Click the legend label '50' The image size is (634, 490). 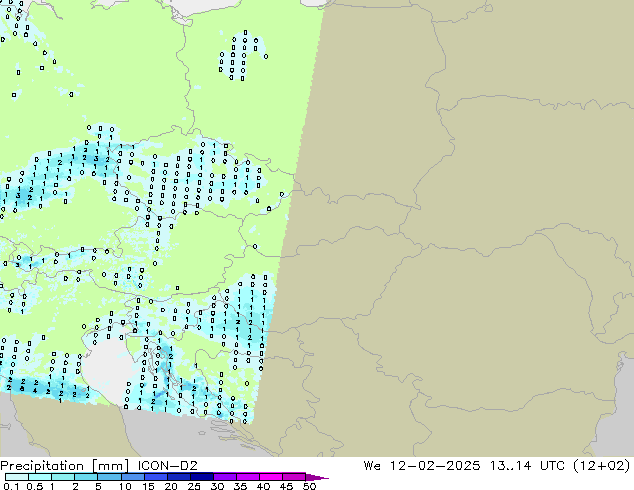click(x=309, y=486)
